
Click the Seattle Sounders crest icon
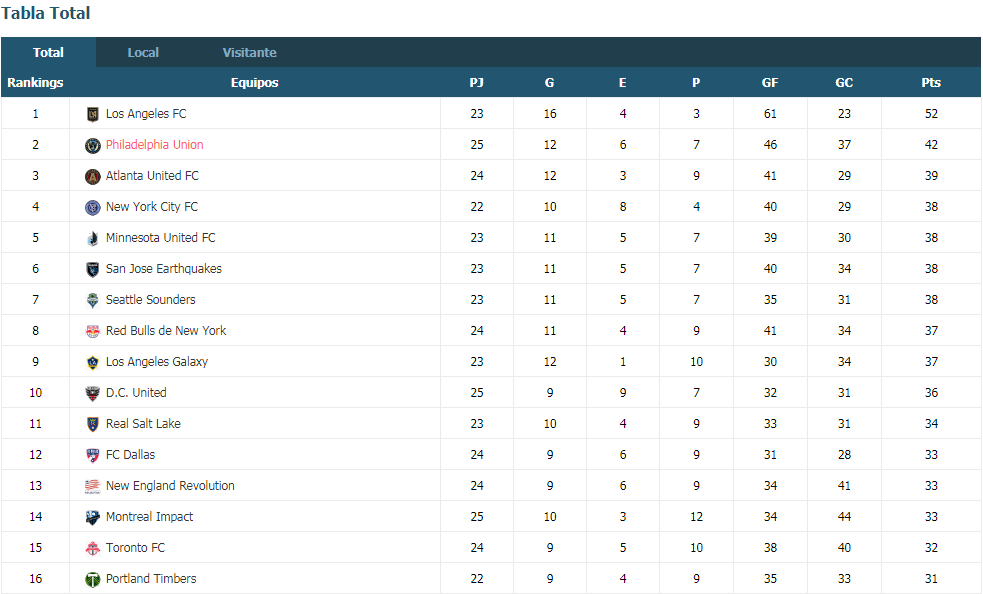tap(92, 300)
